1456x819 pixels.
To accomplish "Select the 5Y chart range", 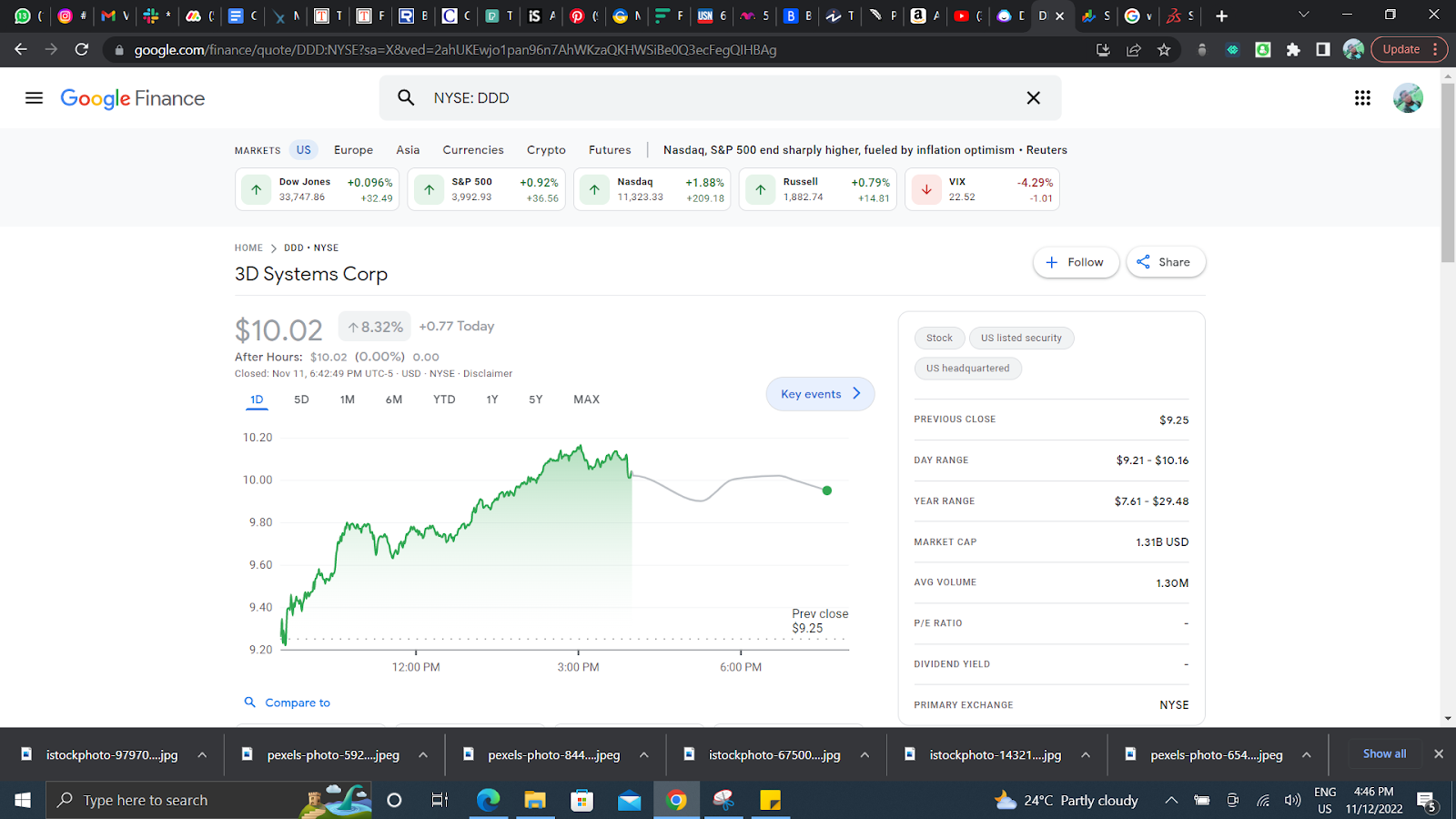I will 536,399.
